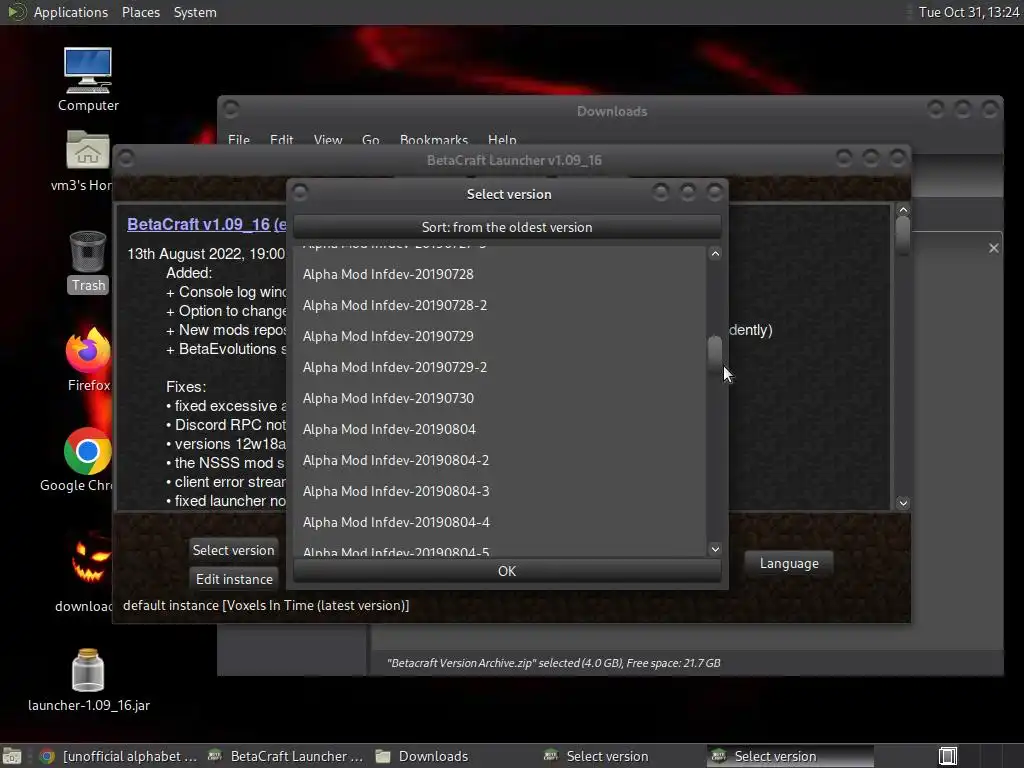Open the Go menu in Downloads window

tap(370, 139)
